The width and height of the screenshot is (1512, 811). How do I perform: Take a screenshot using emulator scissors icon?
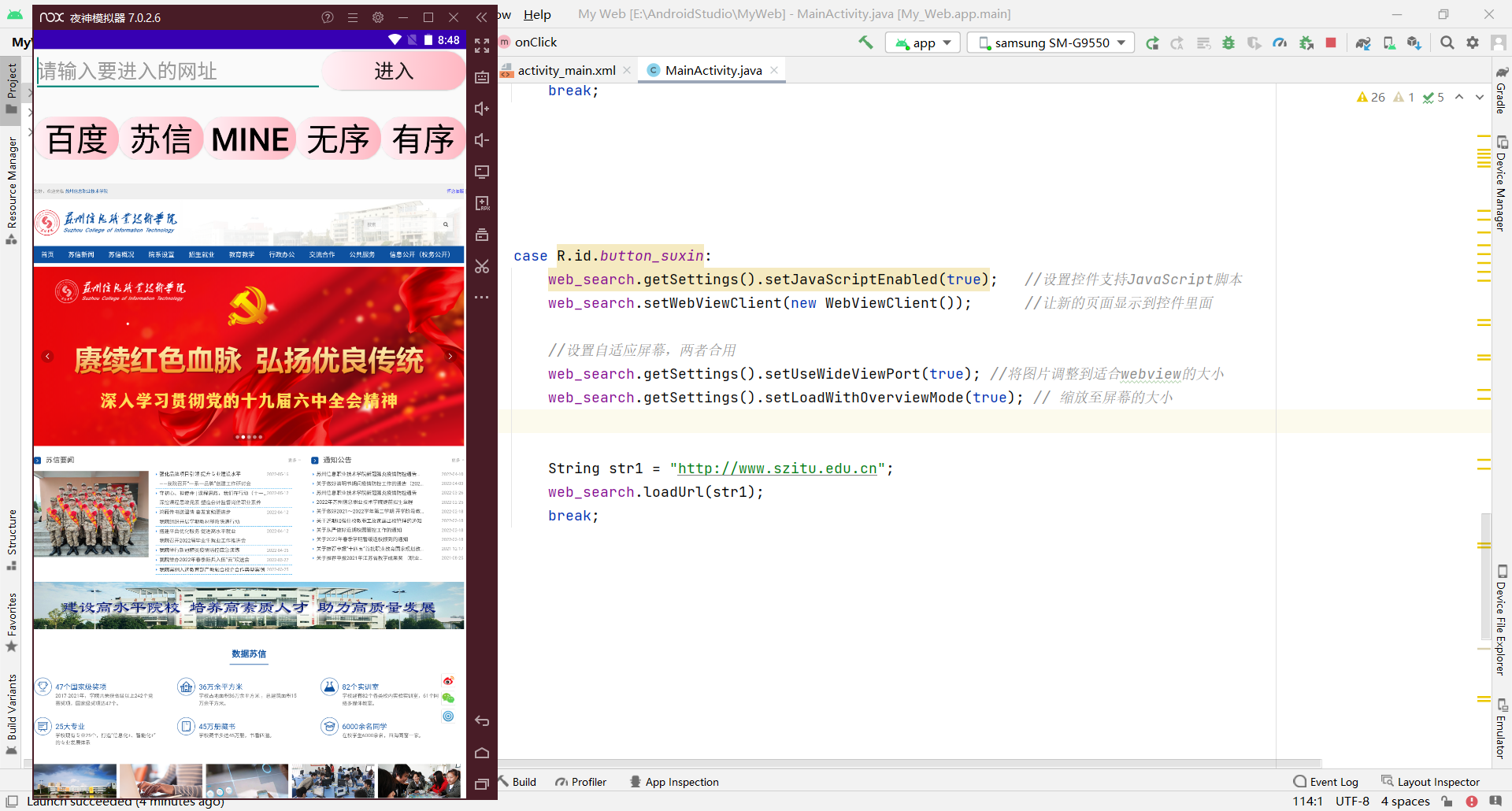[x=482, y=267]
